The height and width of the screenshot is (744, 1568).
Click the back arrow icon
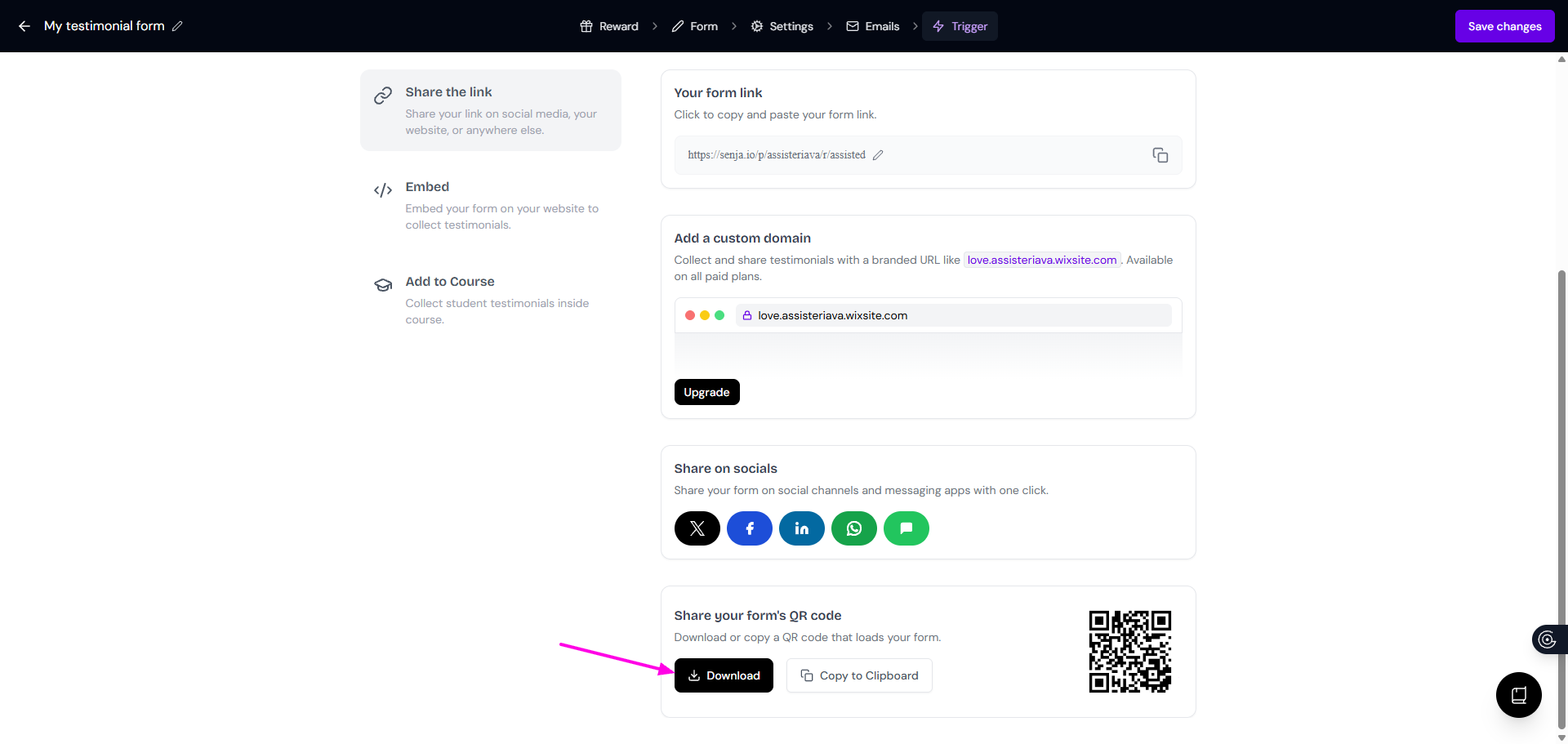pyautogui.click(x=24, y=26)
